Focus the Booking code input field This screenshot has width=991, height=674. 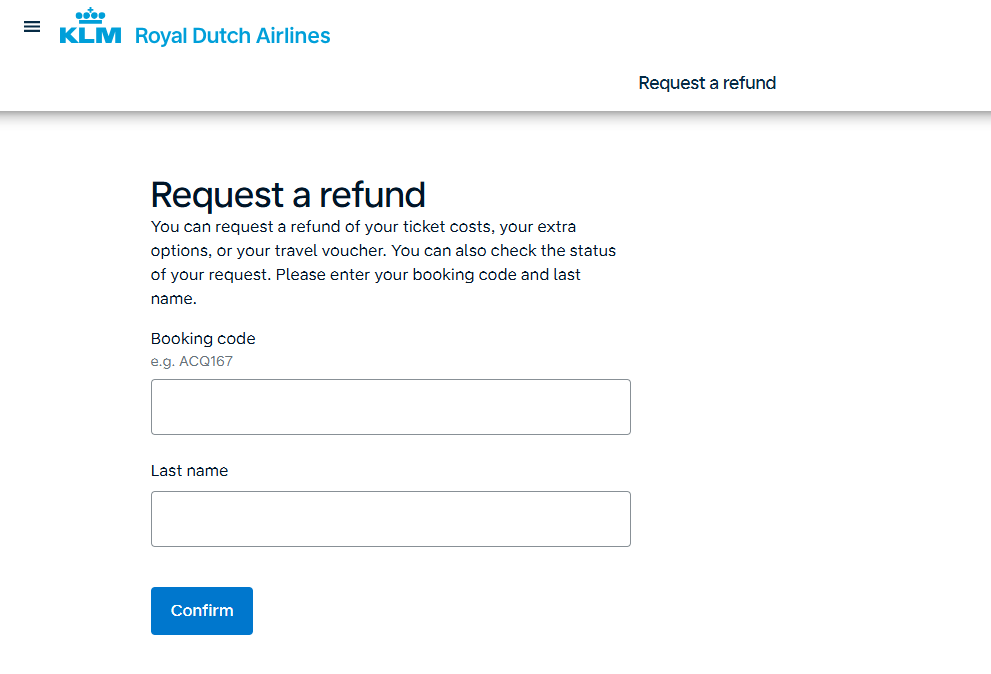tap(390, 407)
